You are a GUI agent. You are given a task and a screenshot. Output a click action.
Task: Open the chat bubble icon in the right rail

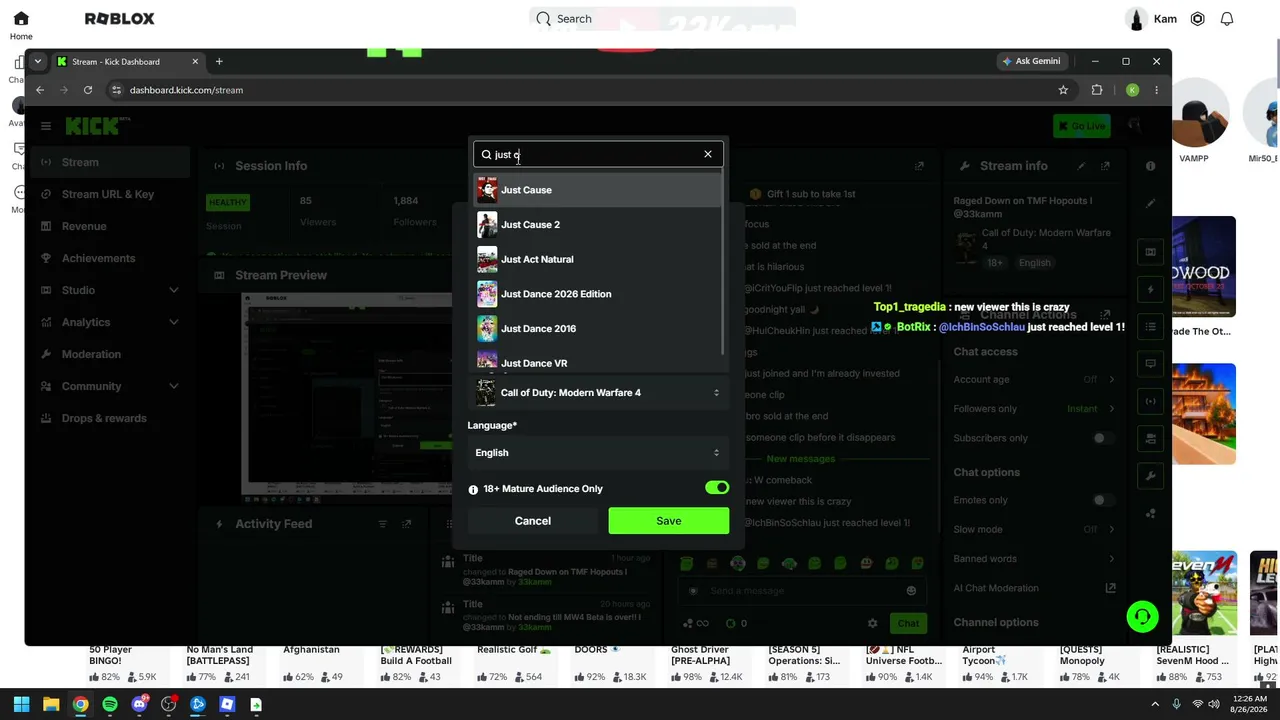pos(1151,364)
